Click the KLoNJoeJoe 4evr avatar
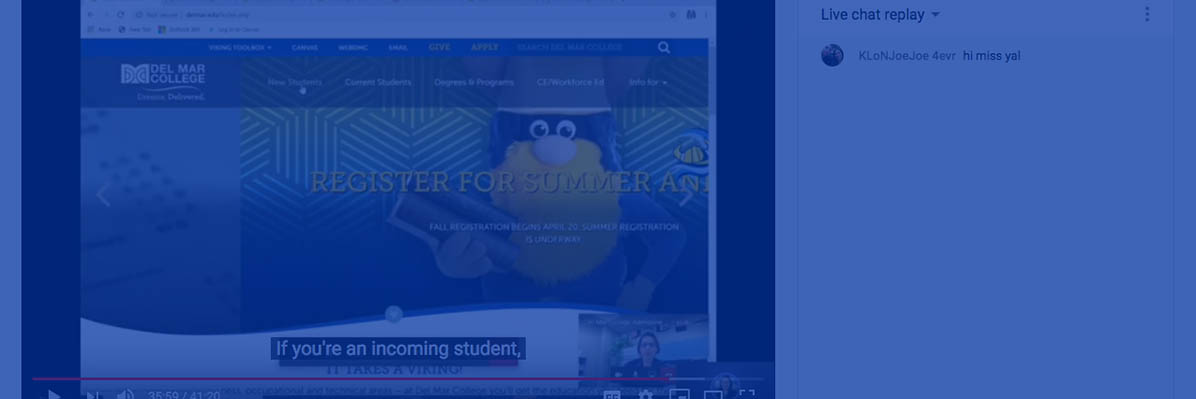The height and width of the screenshot is (399, 1196). (832, 56)
